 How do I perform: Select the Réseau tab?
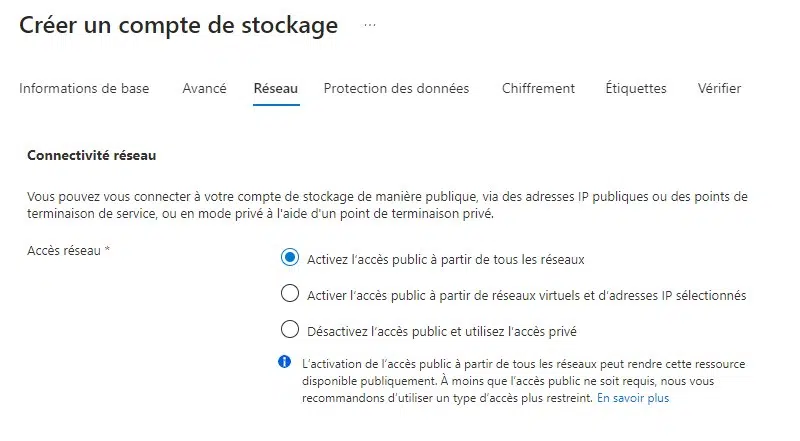(x=276, y=88)
